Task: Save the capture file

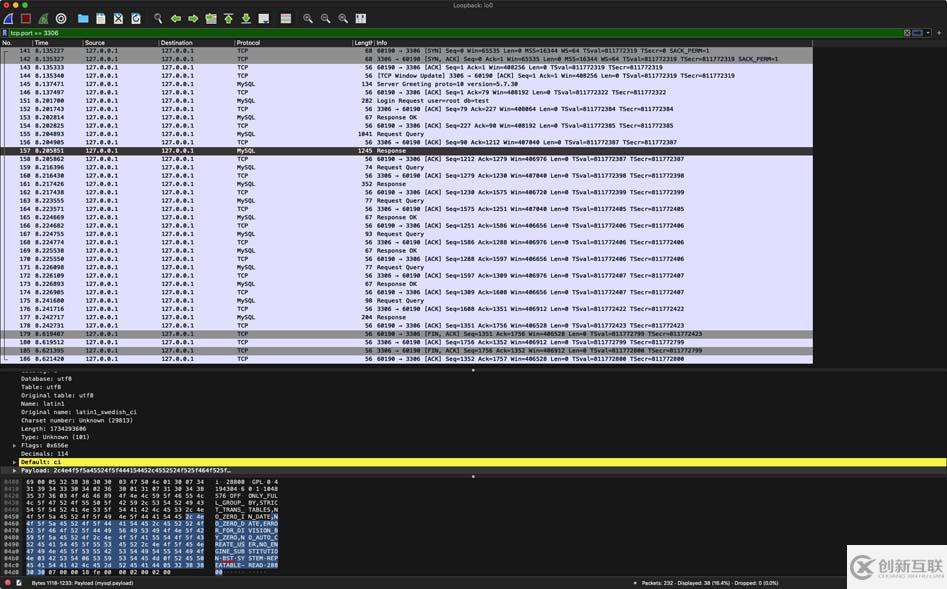Action: pos(101,19)
